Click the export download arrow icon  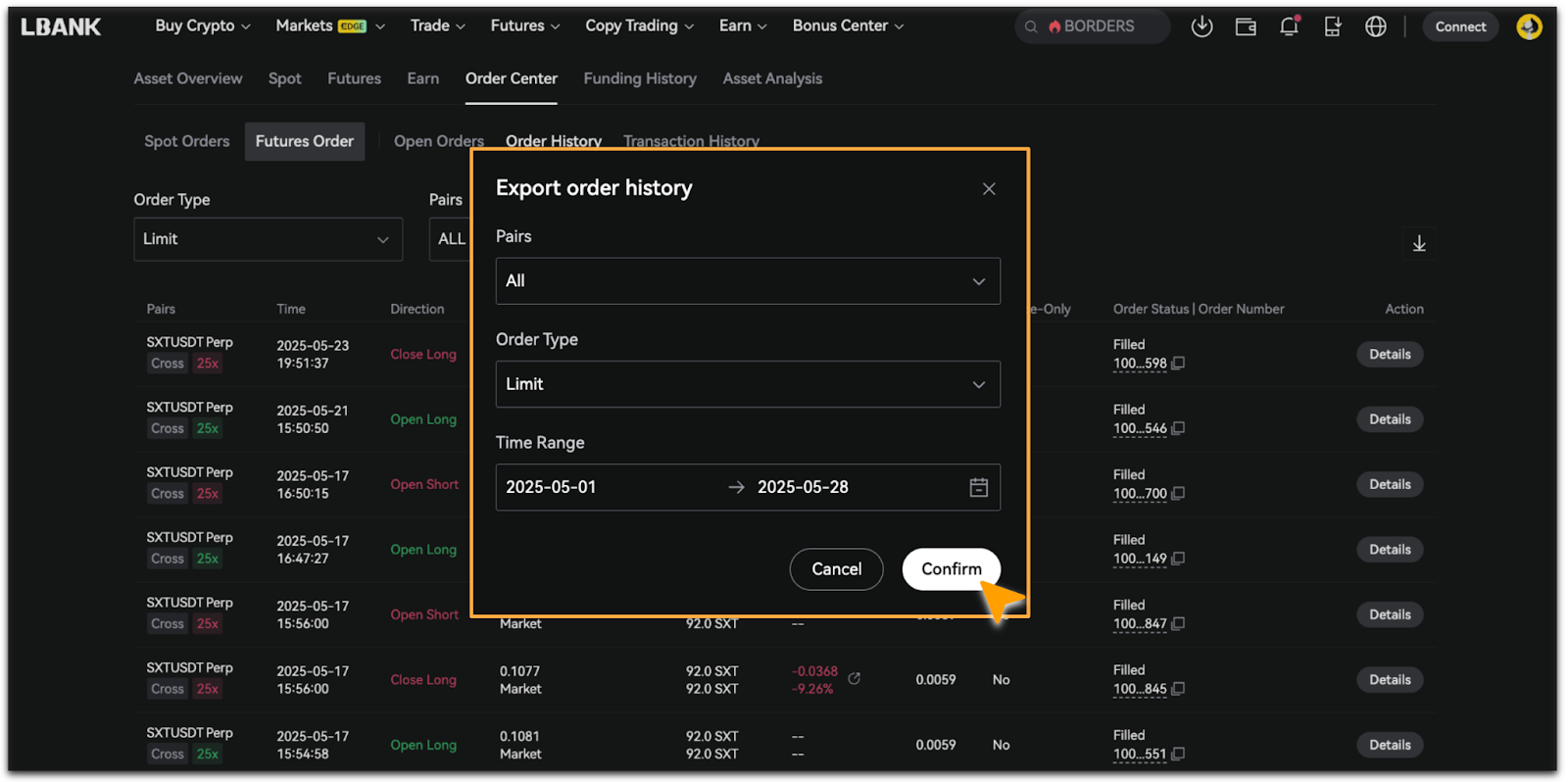tap(1419, 243)
